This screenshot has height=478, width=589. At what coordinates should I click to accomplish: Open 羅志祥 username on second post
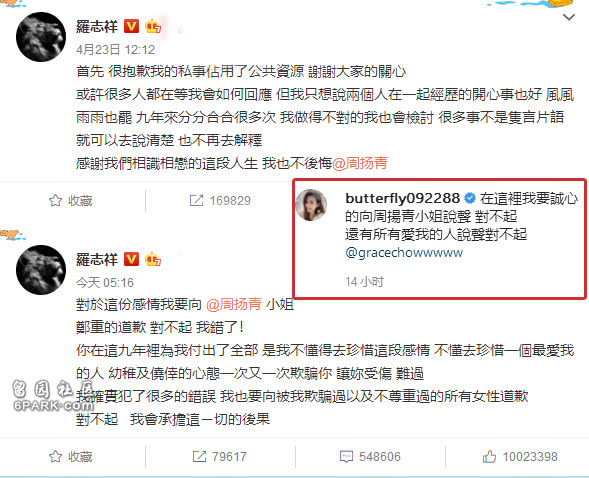(x=97, y=259)
